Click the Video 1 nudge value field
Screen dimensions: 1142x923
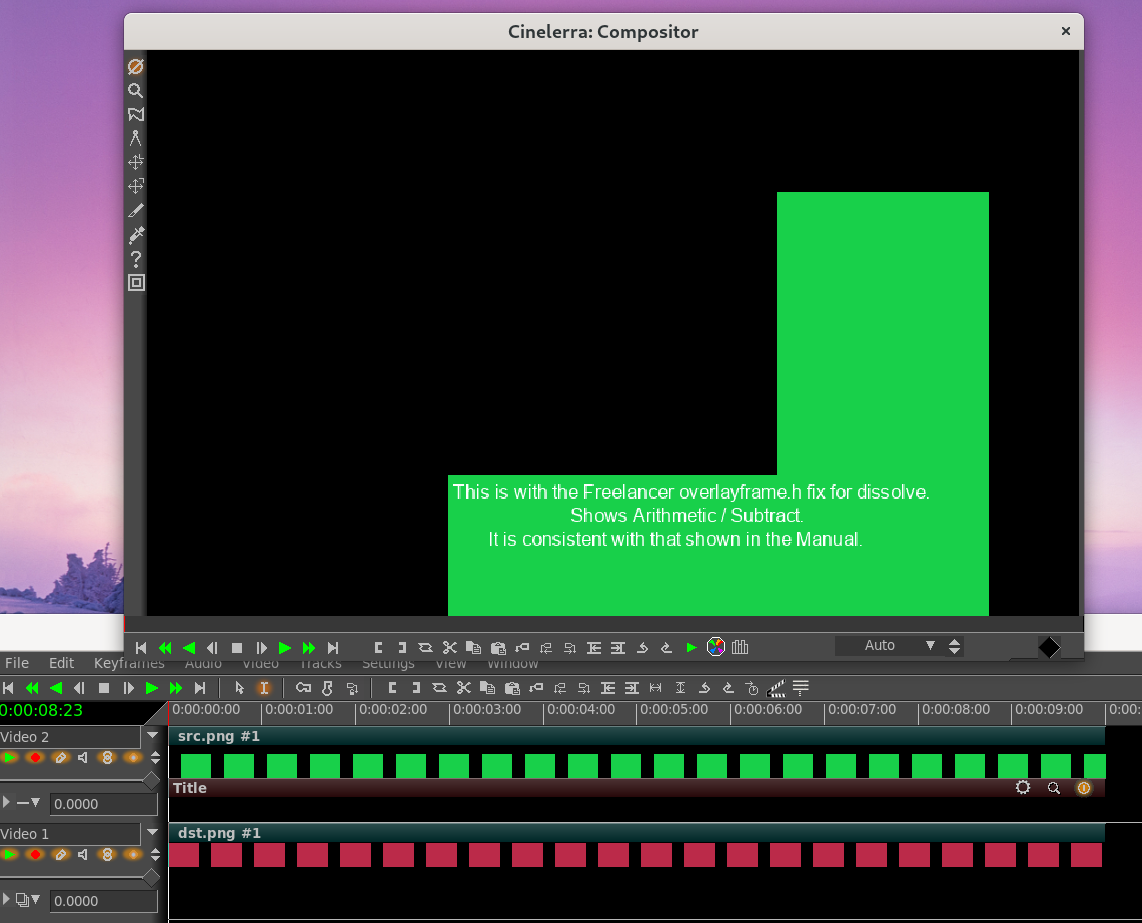[x=103, y=901]
